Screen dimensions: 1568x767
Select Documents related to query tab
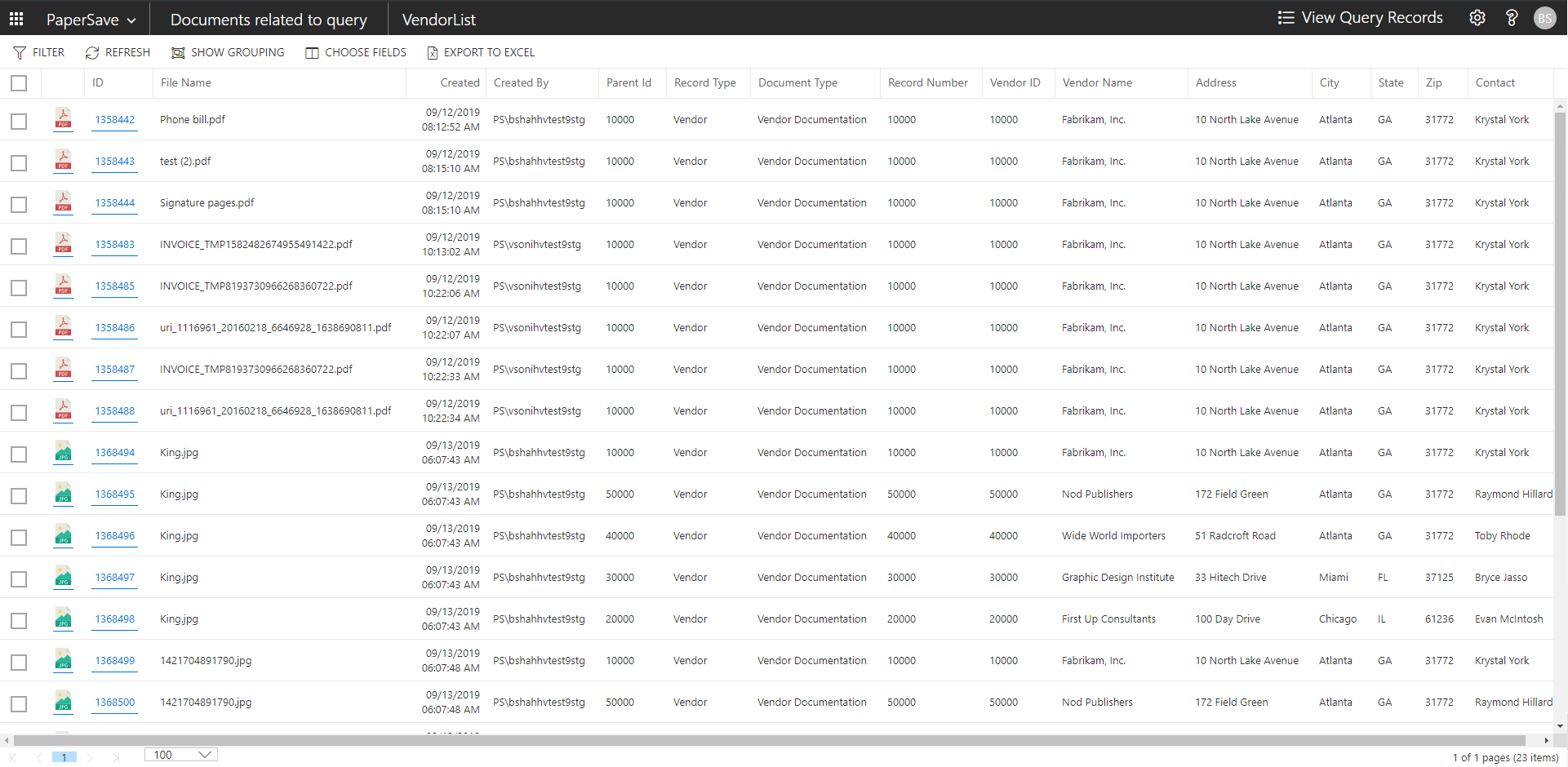(x=269, y=20)
